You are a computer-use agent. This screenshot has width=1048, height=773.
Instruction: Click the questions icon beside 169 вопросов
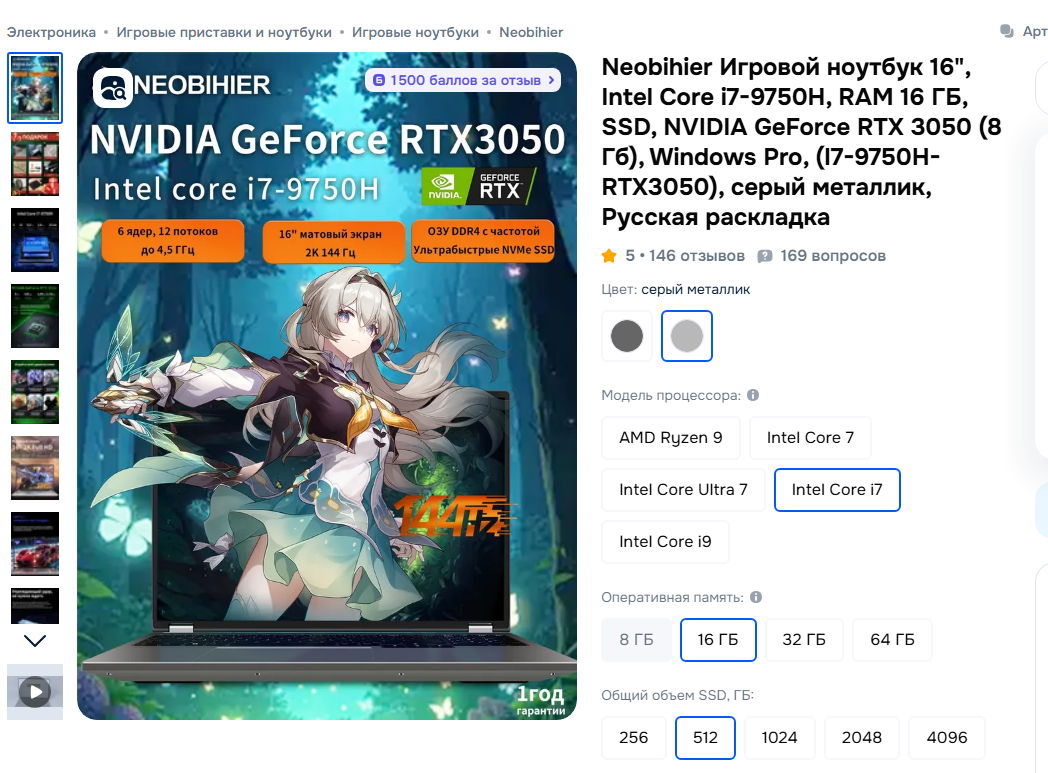tap(765, 256)
